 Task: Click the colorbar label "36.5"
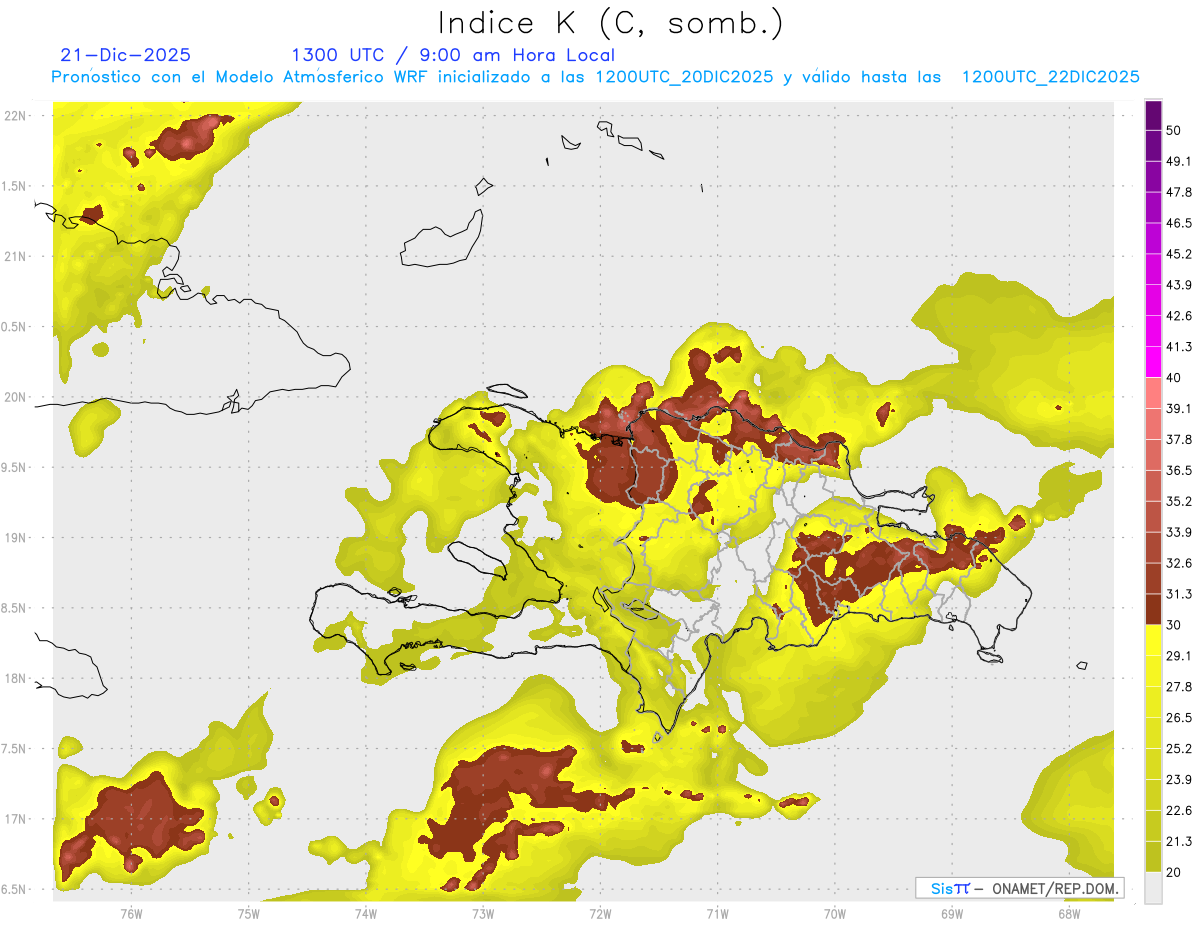[1179, 470]
